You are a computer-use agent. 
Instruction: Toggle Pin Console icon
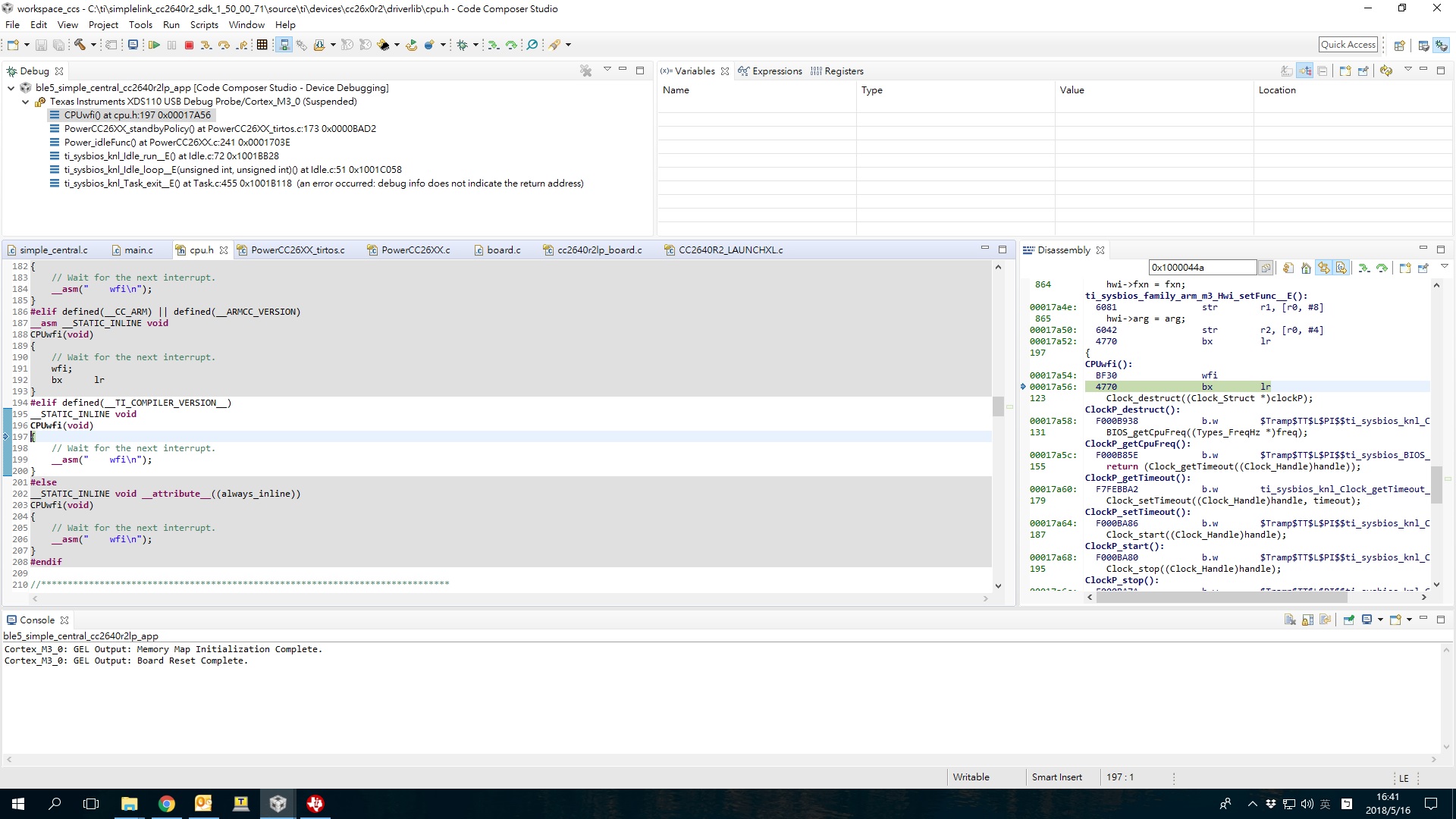(x=1349, y=620)
